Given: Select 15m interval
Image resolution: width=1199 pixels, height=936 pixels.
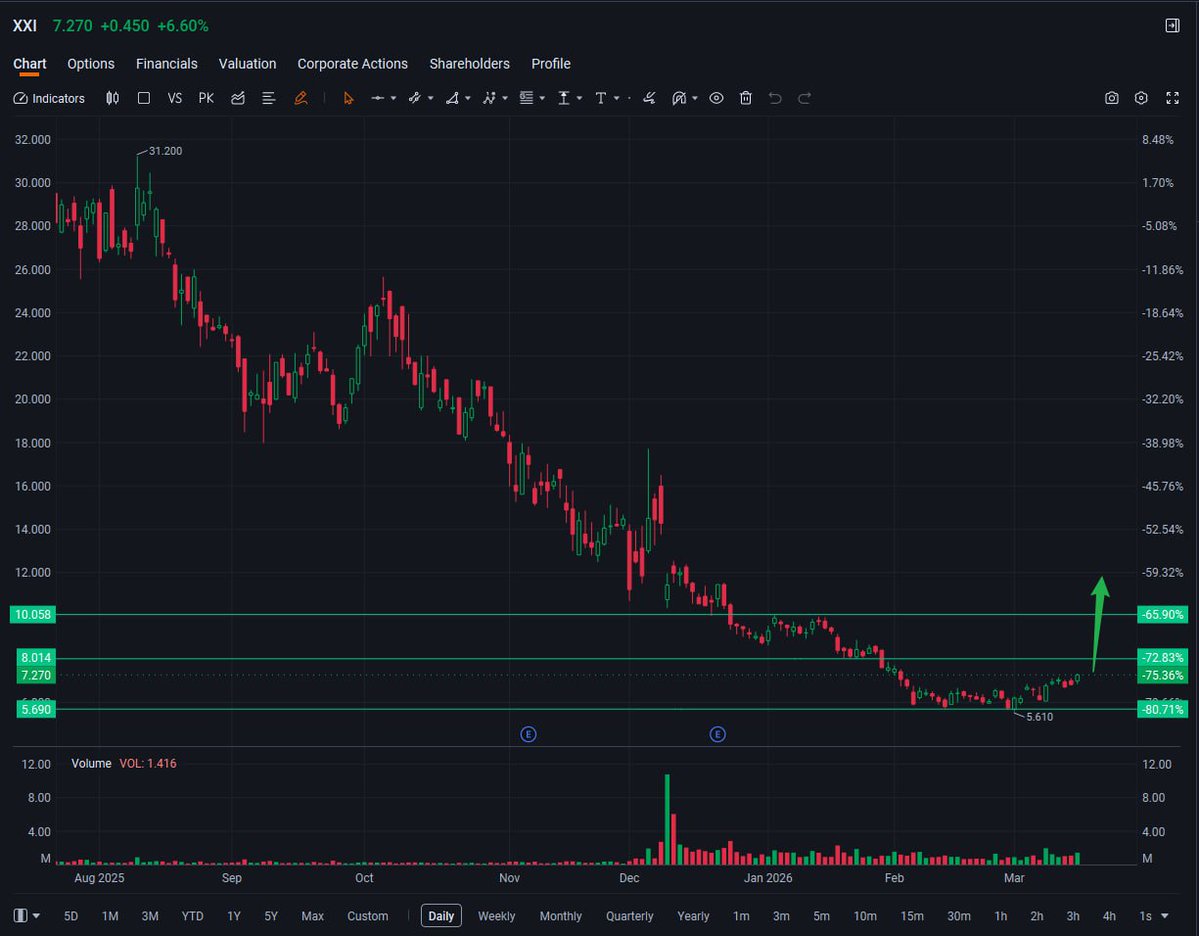Looking at the screenshot, I should (911, 915).
